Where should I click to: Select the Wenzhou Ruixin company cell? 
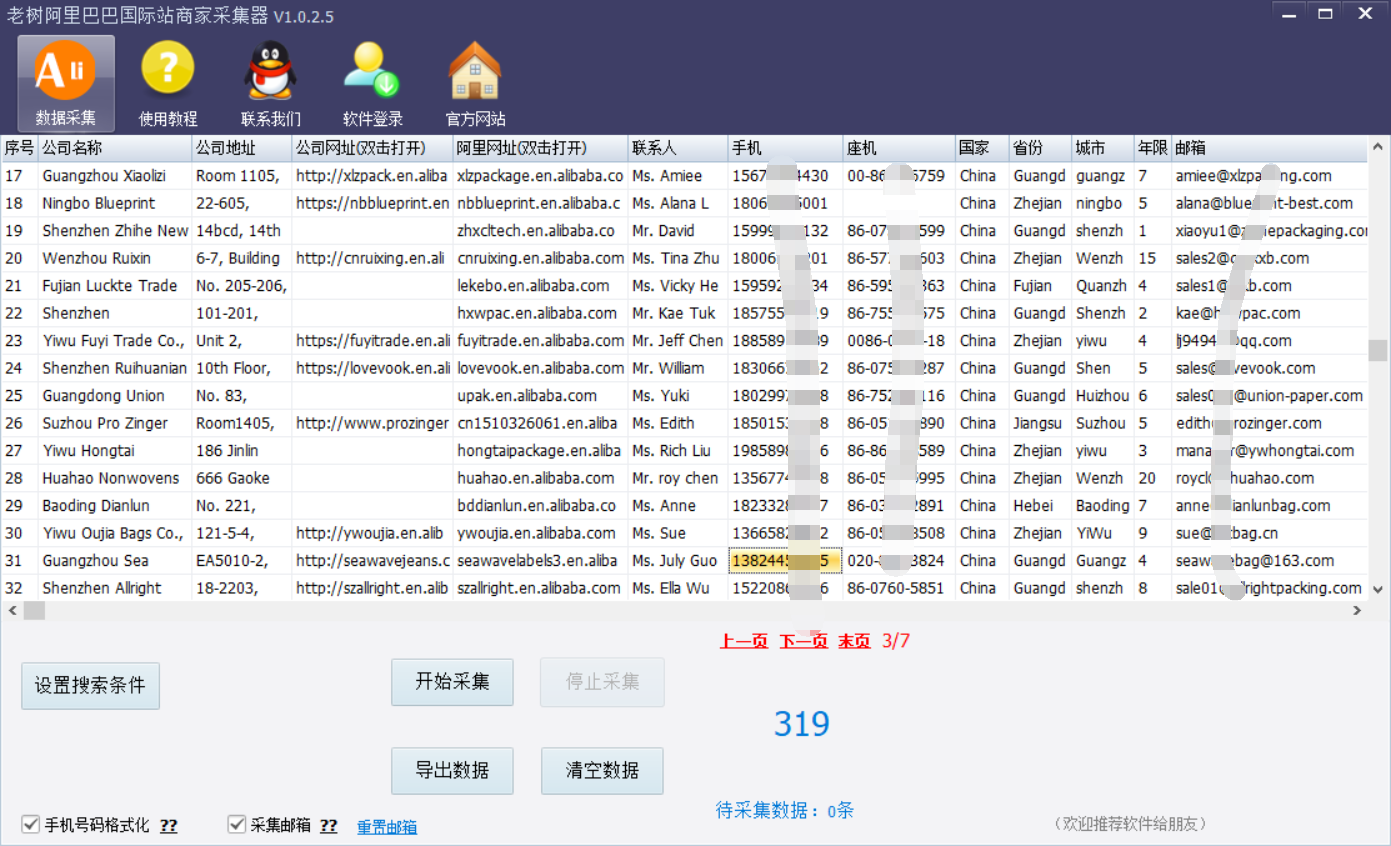[115, 258]
